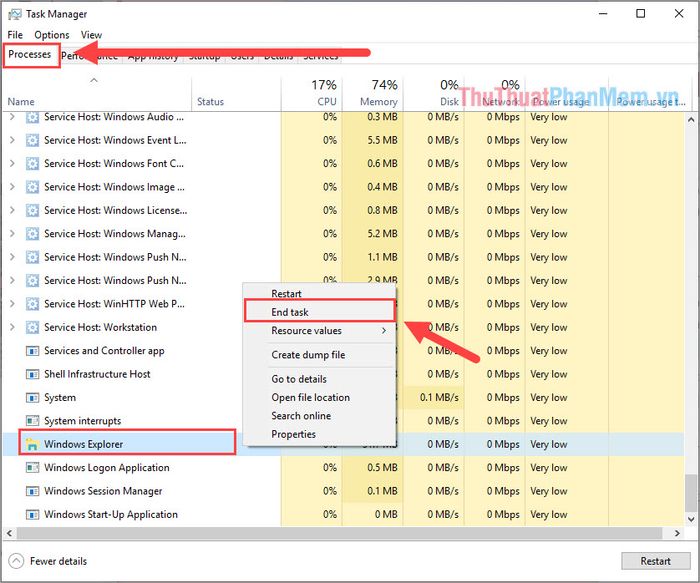Image resolution: width=700 pixels, height=583 pixels.
Task: Expand Service Host: Windows Font Cache group
Action: pos(12,163)
